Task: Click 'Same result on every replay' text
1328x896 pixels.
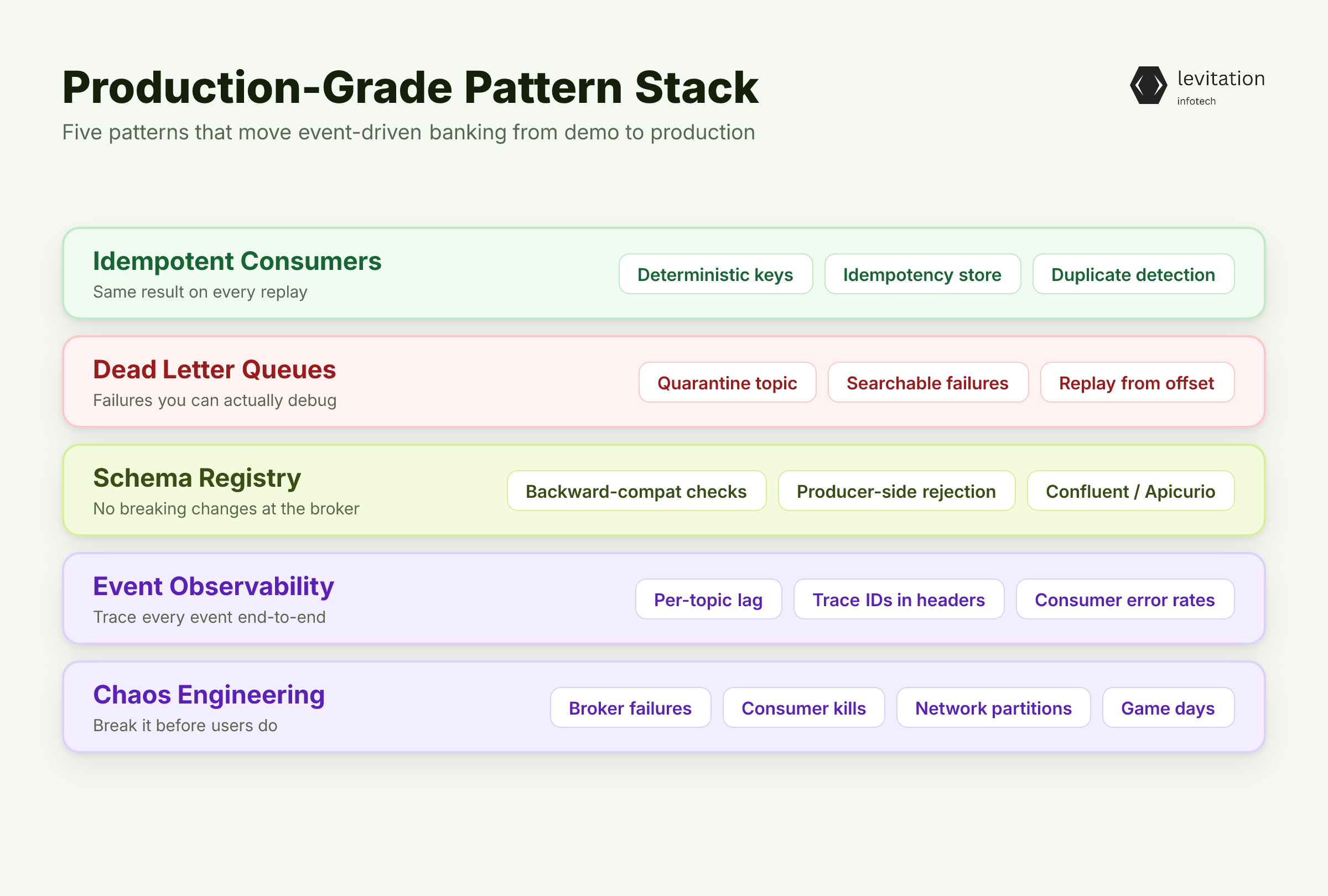Action: [200, 292]
